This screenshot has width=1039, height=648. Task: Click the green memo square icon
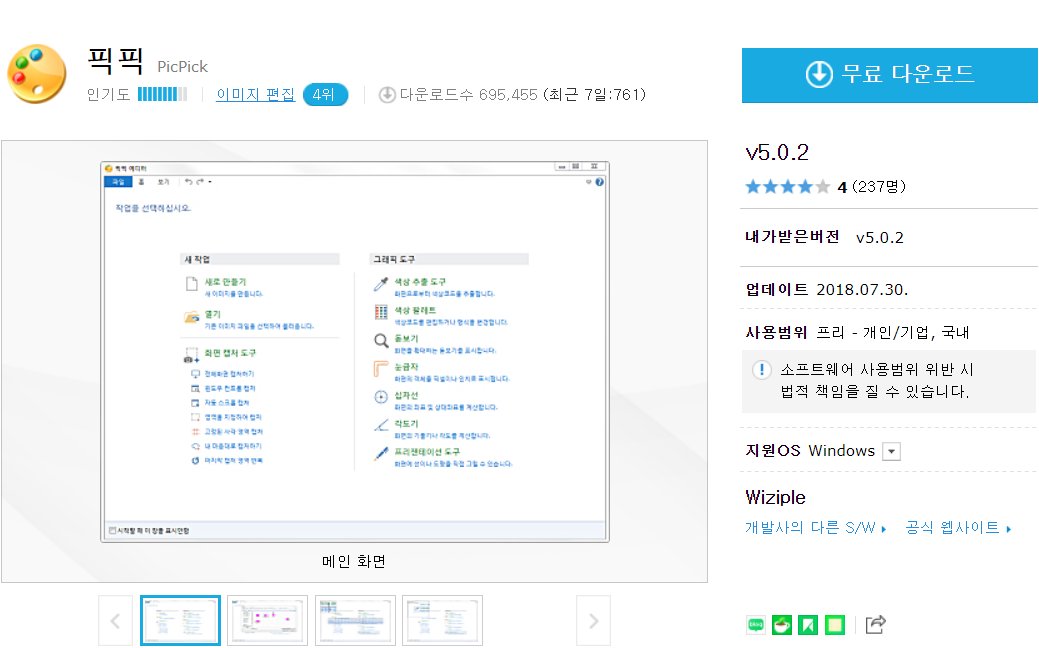click(x=835, y=625)
